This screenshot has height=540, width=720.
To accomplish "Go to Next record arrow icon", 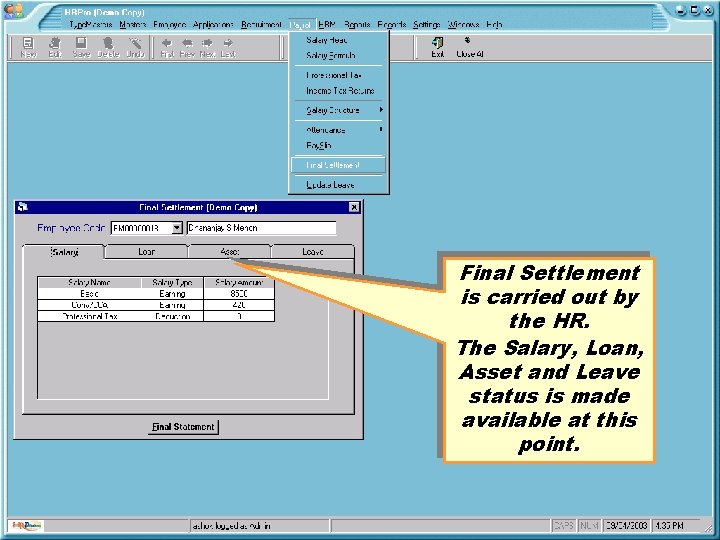I will coord(208,43).
